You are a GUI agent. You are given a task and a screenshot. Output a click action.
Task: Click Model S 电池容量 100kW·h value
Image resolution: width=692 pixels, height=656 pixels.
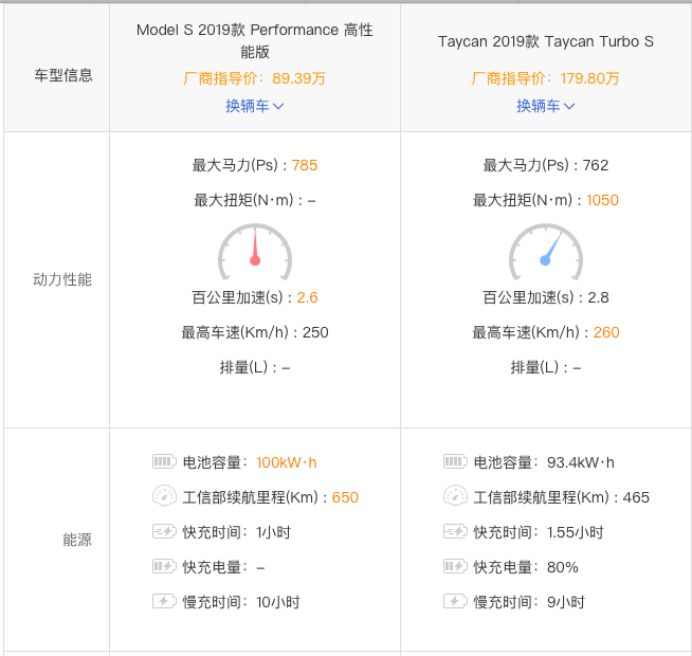pyautogui.click(x=286, y=463)
